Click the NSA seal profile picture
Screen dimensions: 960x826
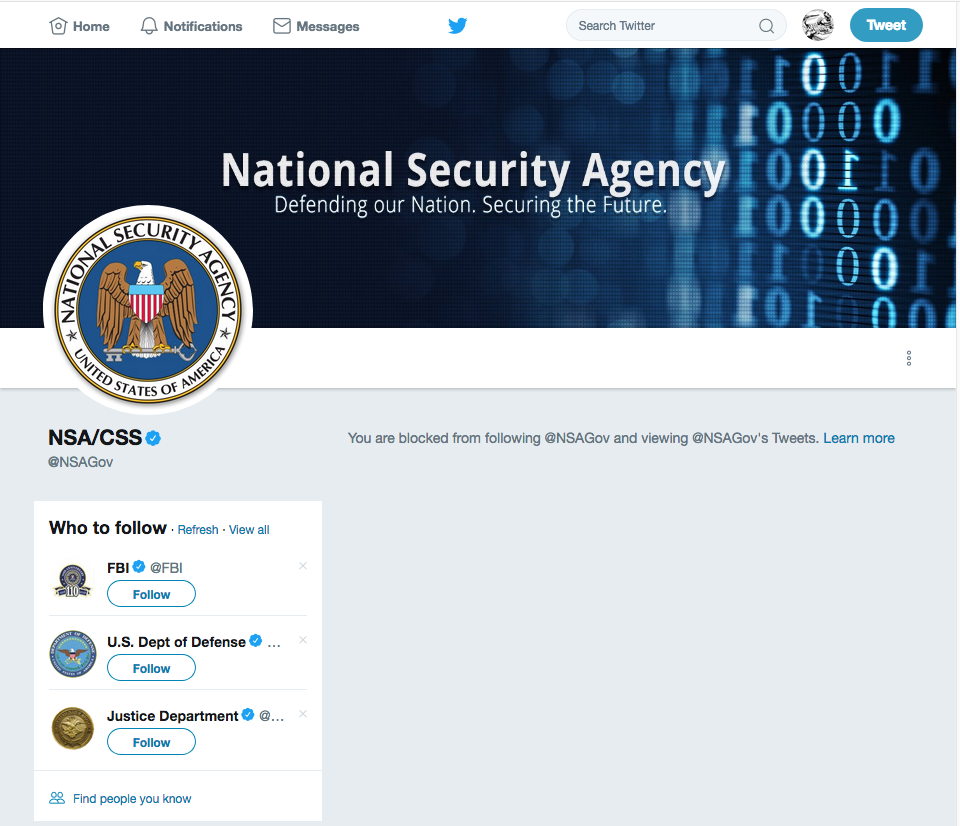click(148, 310)
